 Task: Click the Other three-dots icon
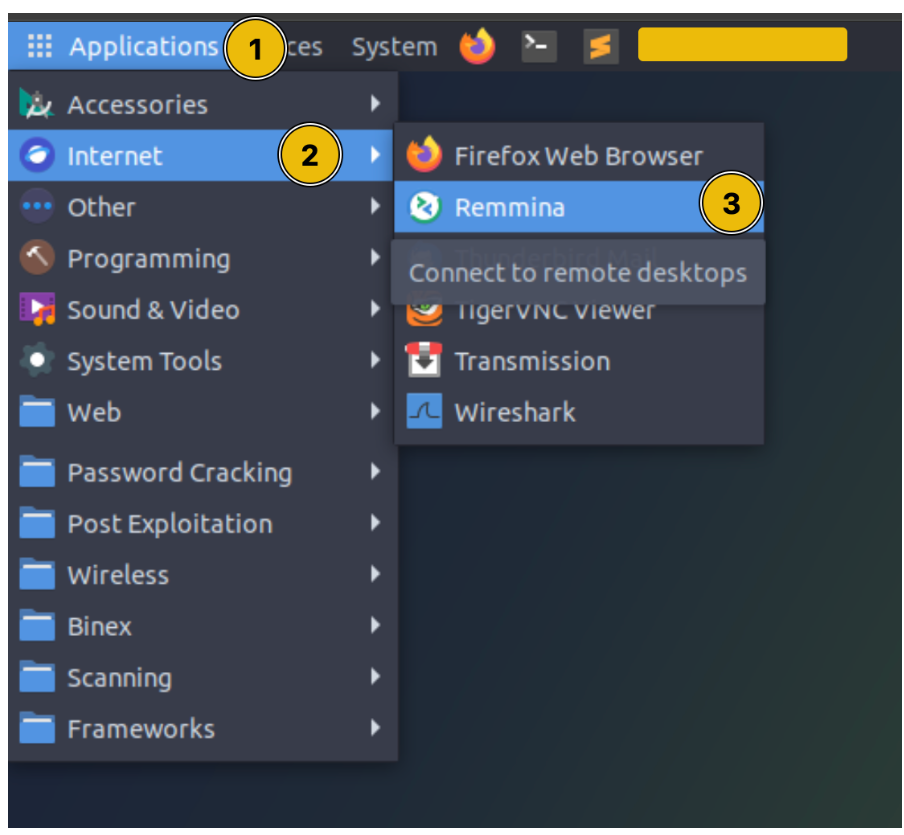click(x=37, y=206)
